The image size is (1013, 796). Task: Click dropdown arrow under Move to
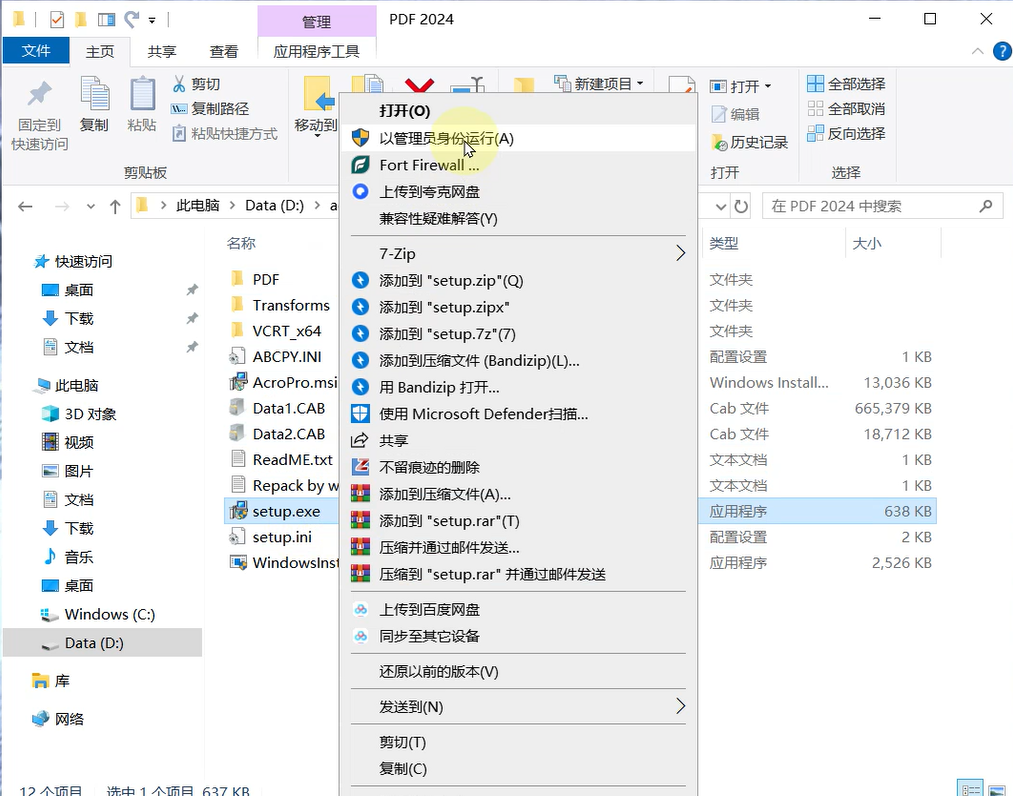click(317, 136)
